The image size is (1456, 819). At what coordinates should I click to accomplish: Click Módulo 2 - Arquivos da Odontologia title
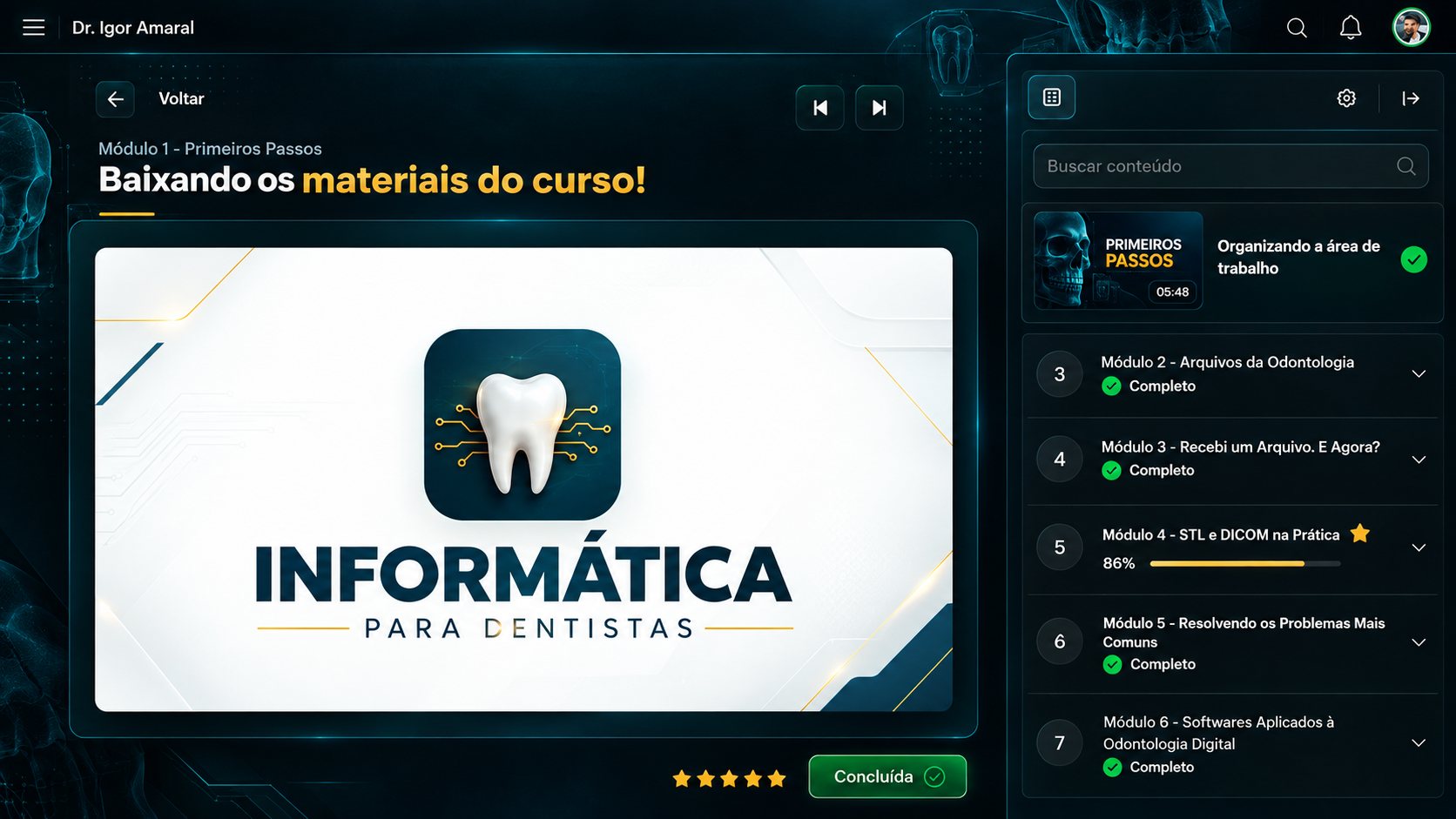point(1227,362)
